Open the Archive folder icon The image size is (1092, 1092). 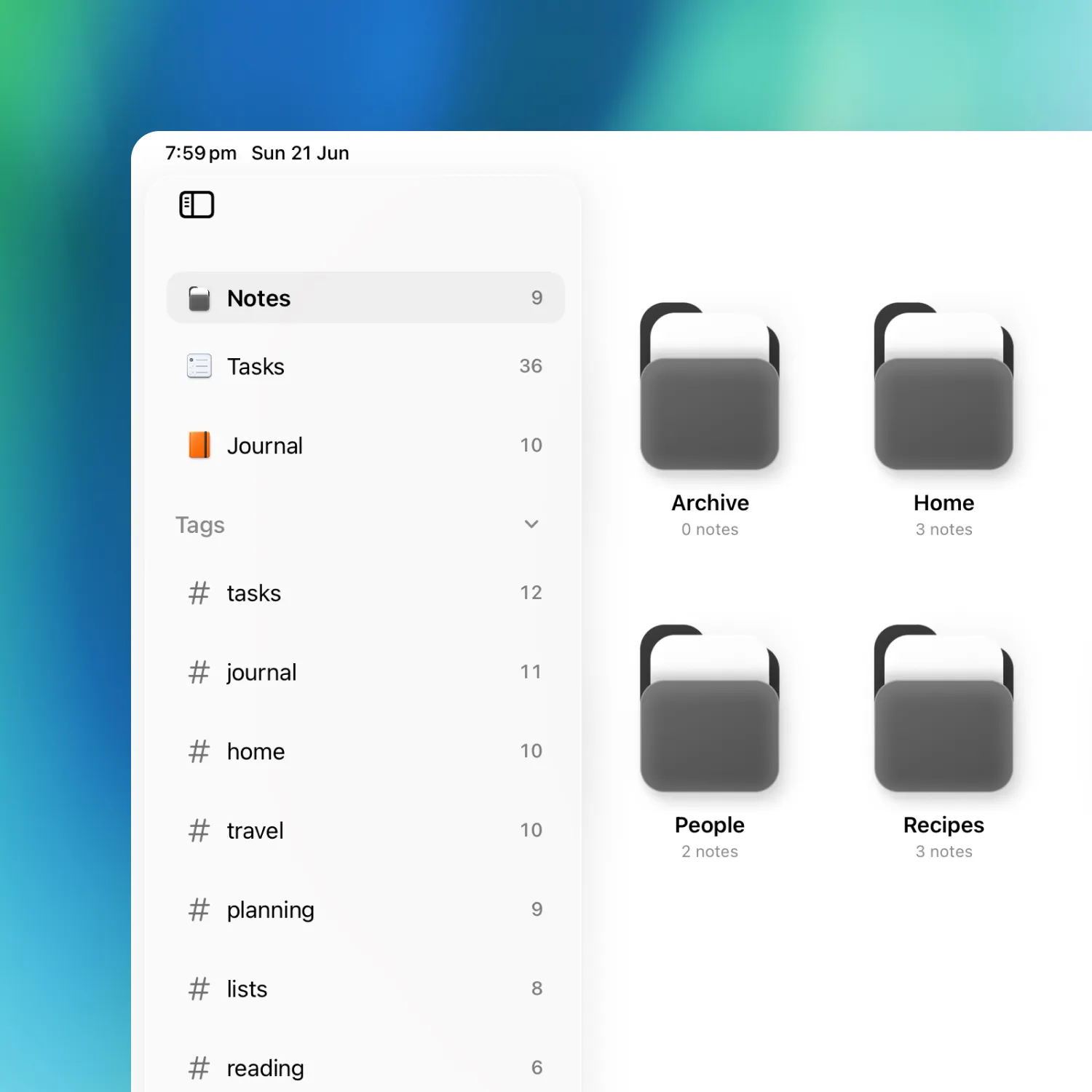coord(710,387)
